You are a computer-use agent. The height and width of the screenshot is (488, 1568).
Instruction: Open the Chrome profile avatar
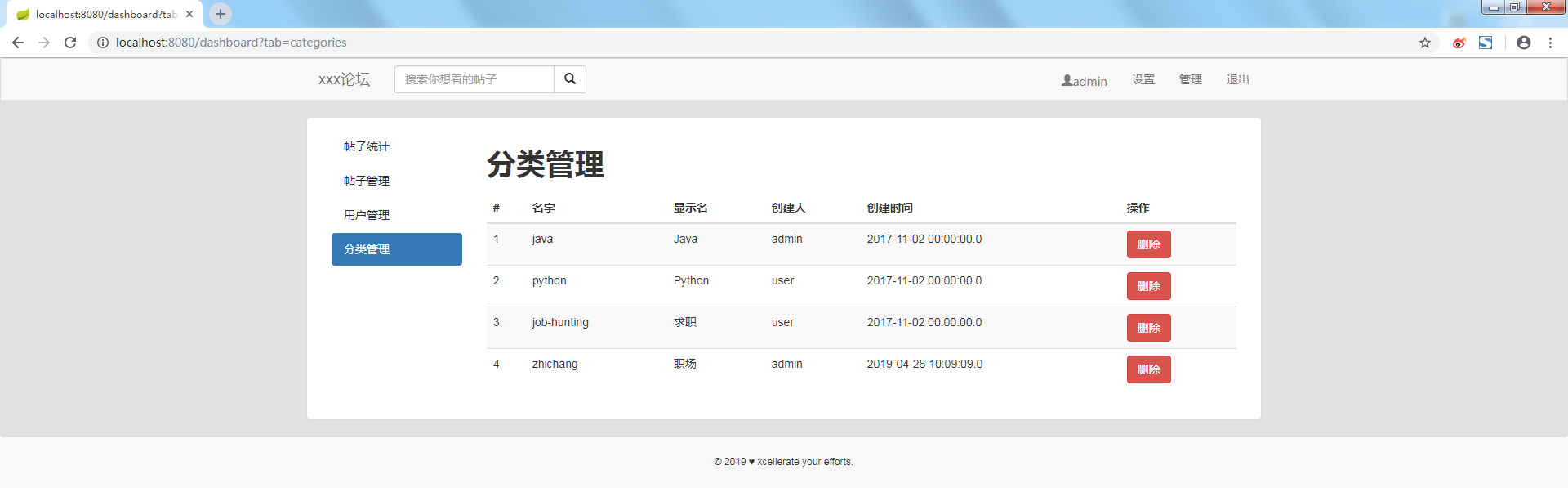(1524, 43)
